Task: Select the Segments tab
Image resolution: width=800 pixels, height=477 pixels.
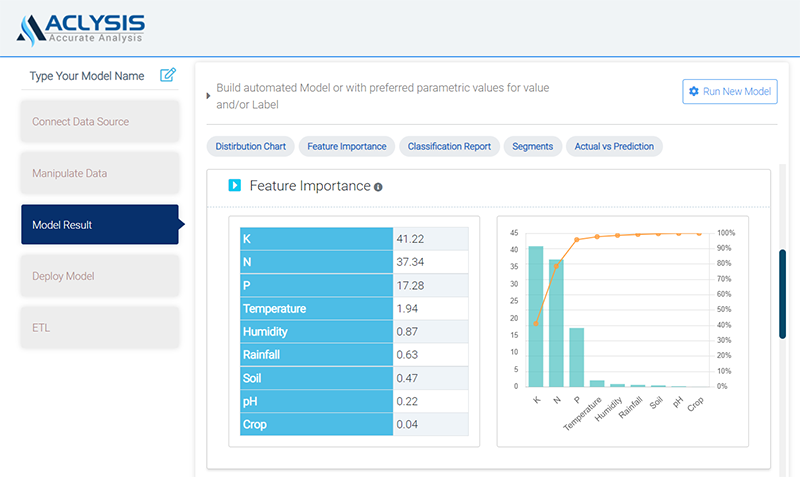Action: coord(532,146)
